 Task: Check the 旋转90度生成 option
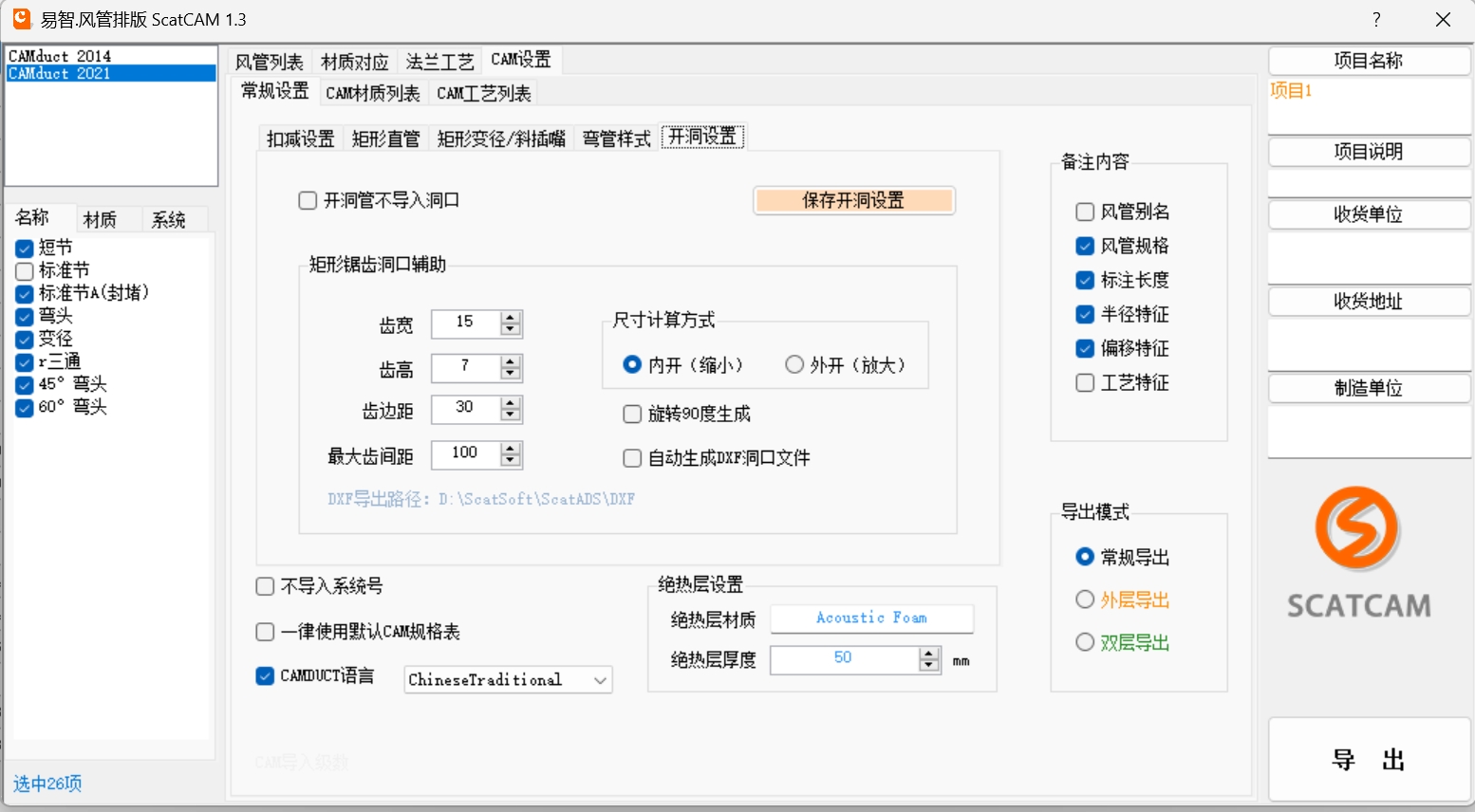(x=632, y=414)
